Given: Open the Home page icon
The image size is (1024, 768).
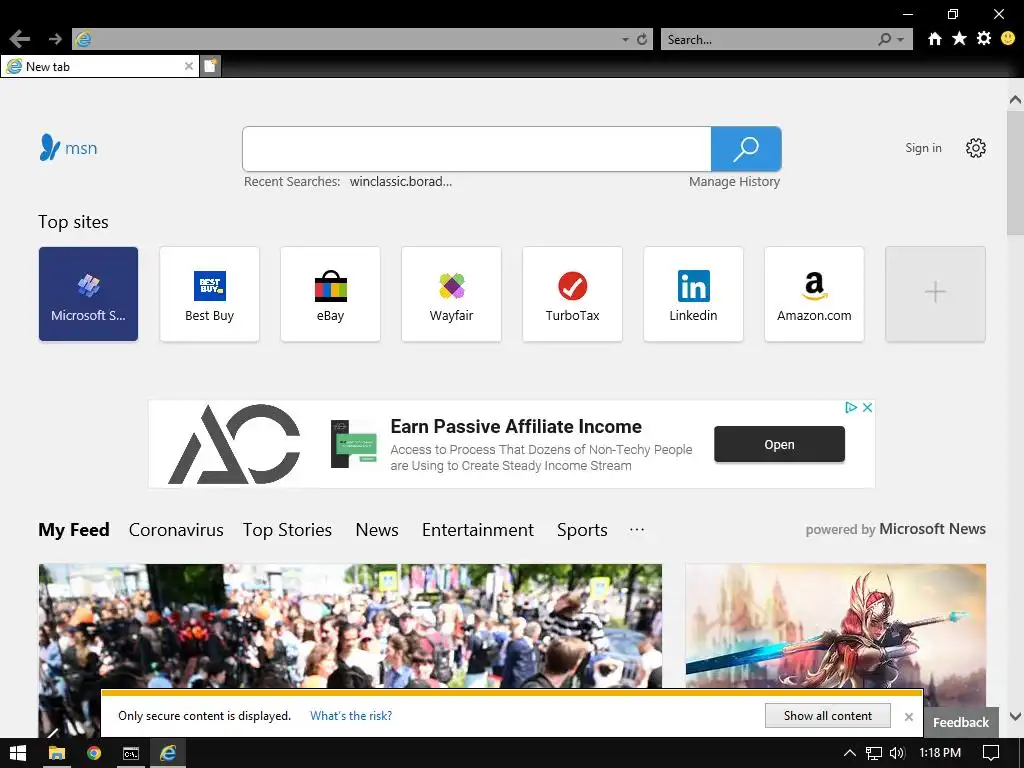Looking at the screenshot, I should point(935,39).
